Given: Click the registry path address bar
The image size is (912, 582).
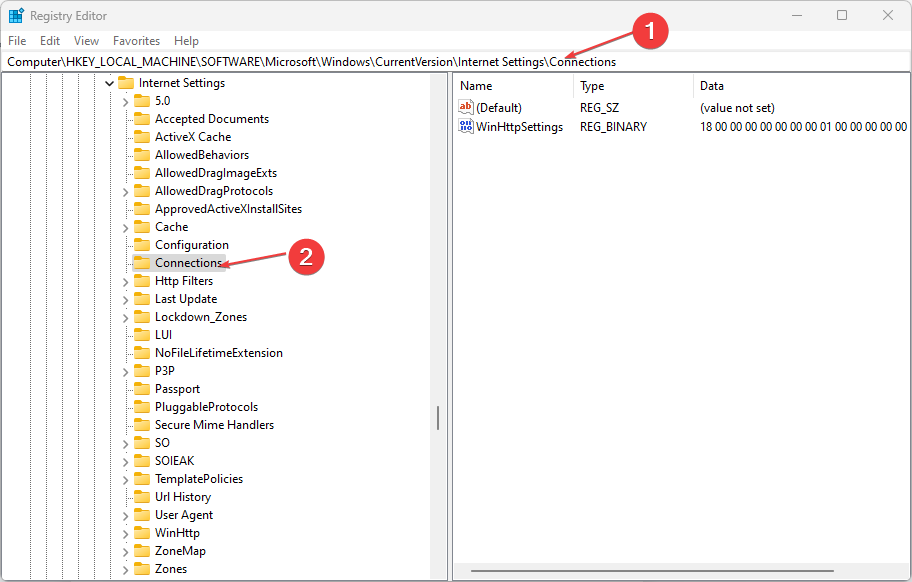Looking at the screenshot, I should (x=455, y=62).
